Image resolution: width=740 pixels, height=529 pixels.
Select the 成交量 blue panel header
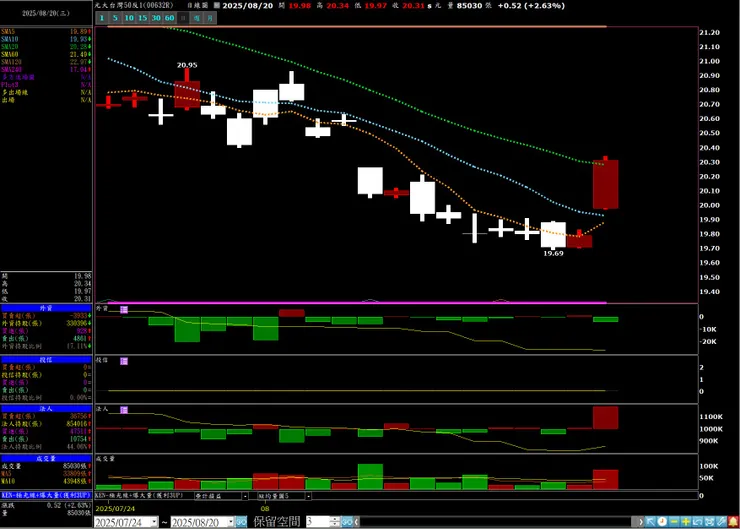click(x=46, y=458)
